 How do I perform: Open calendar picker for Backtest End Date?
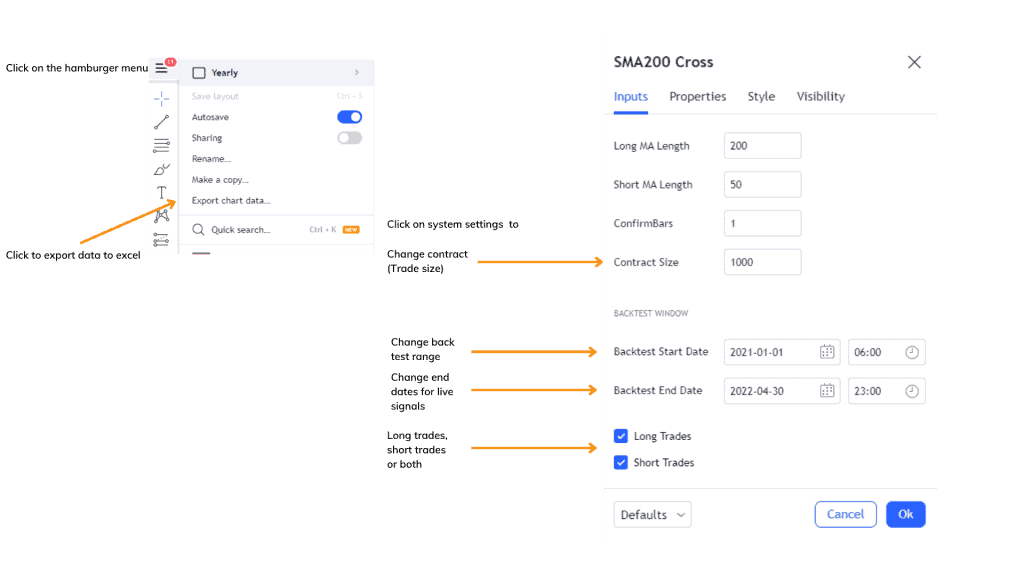pos(827,391)
